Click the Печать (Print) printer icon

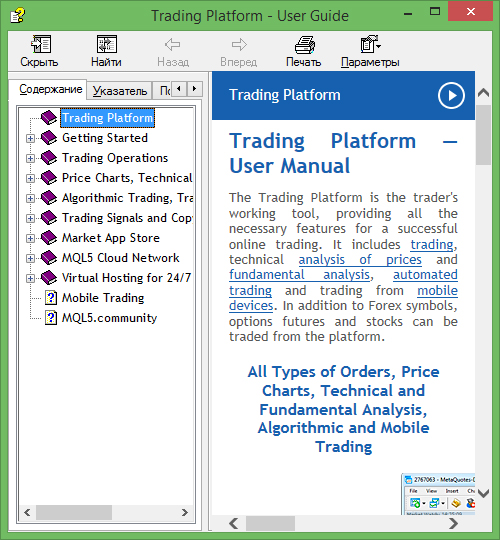coord(305,44)
